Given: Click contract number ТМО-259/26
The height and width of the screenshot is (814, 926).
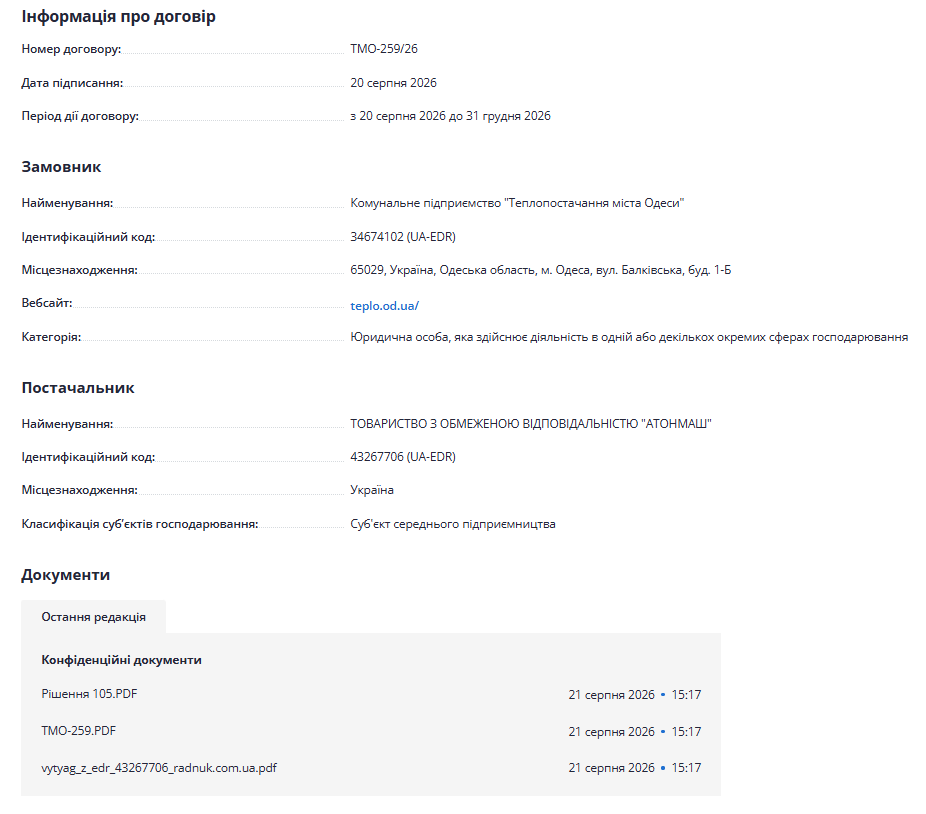Looking at the screenshot, I should point(384,49).
